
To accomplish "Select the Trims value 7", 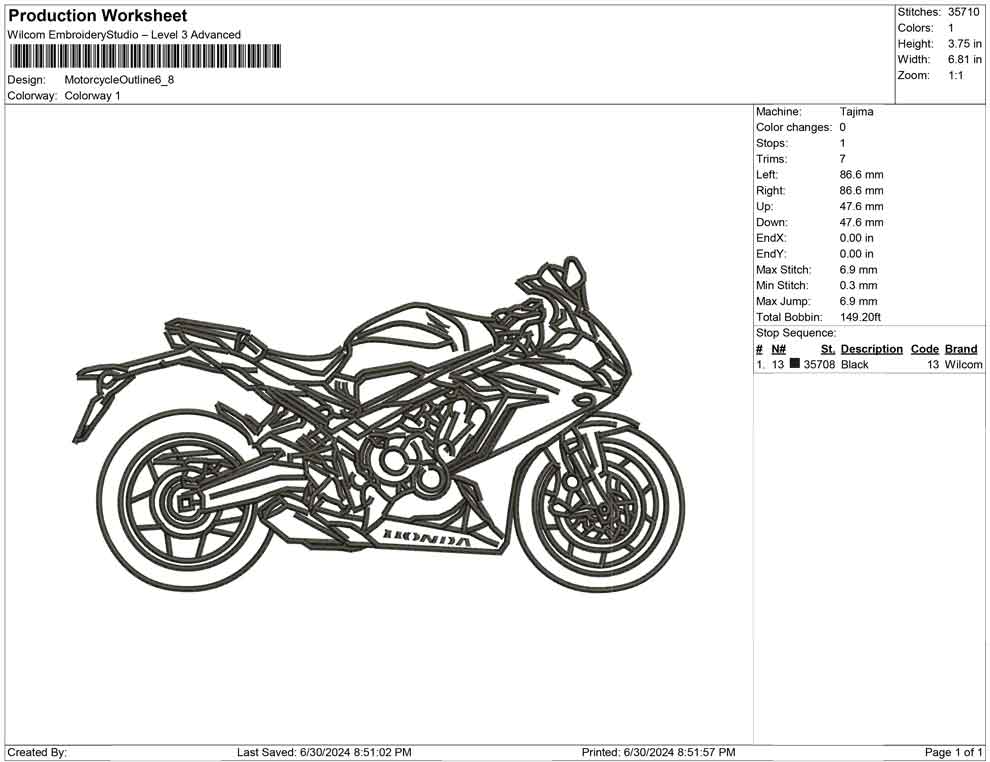I will (842, 158).
